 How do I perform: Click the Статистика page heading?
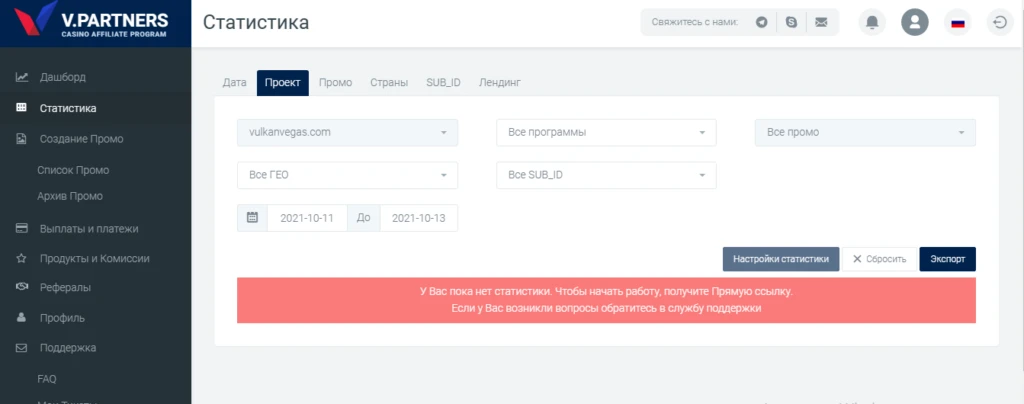click(256, 22)
